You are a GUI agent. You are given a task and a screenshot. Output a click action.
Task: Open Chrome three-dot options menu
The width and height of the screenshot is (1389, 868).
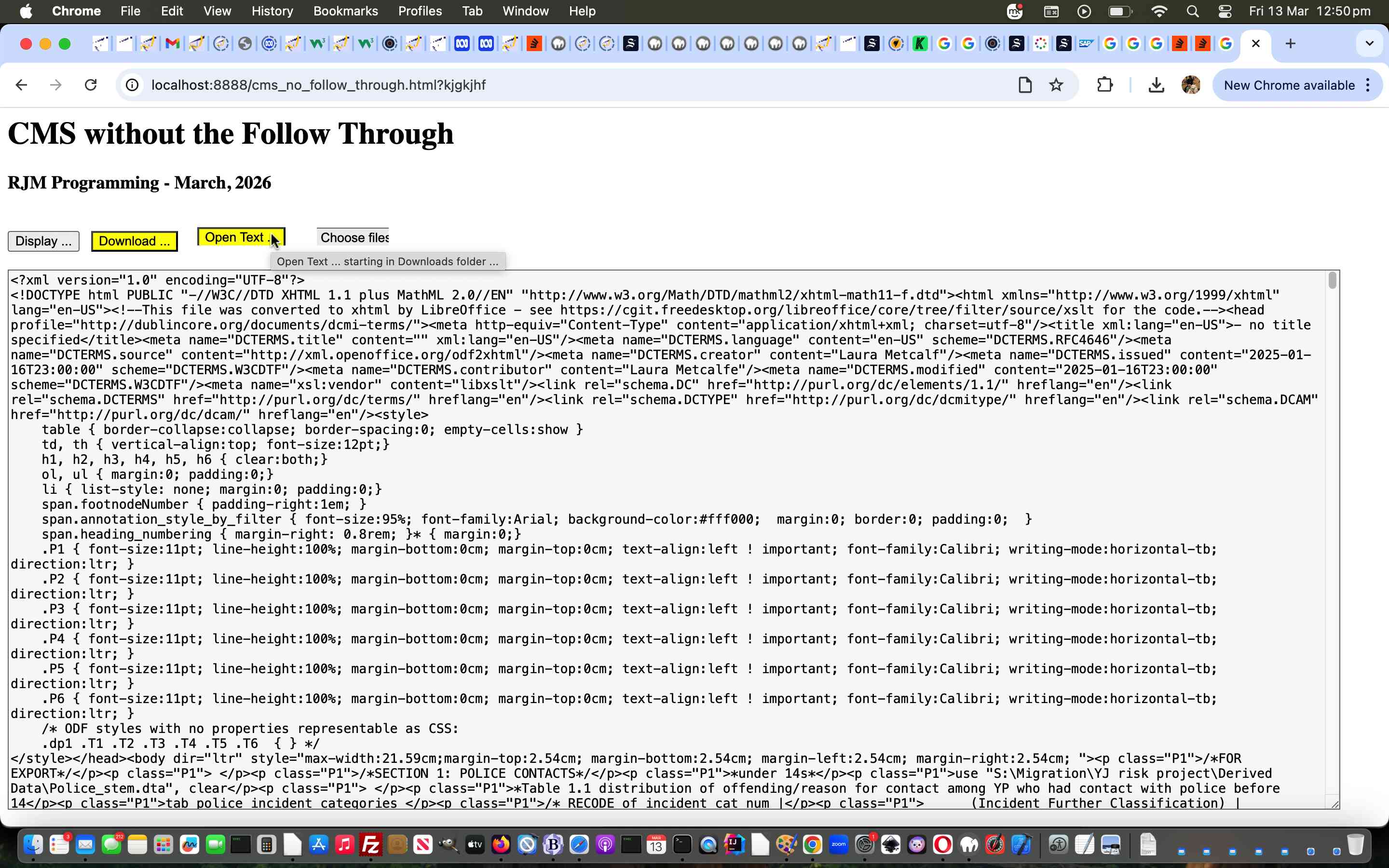(1368, 85)
